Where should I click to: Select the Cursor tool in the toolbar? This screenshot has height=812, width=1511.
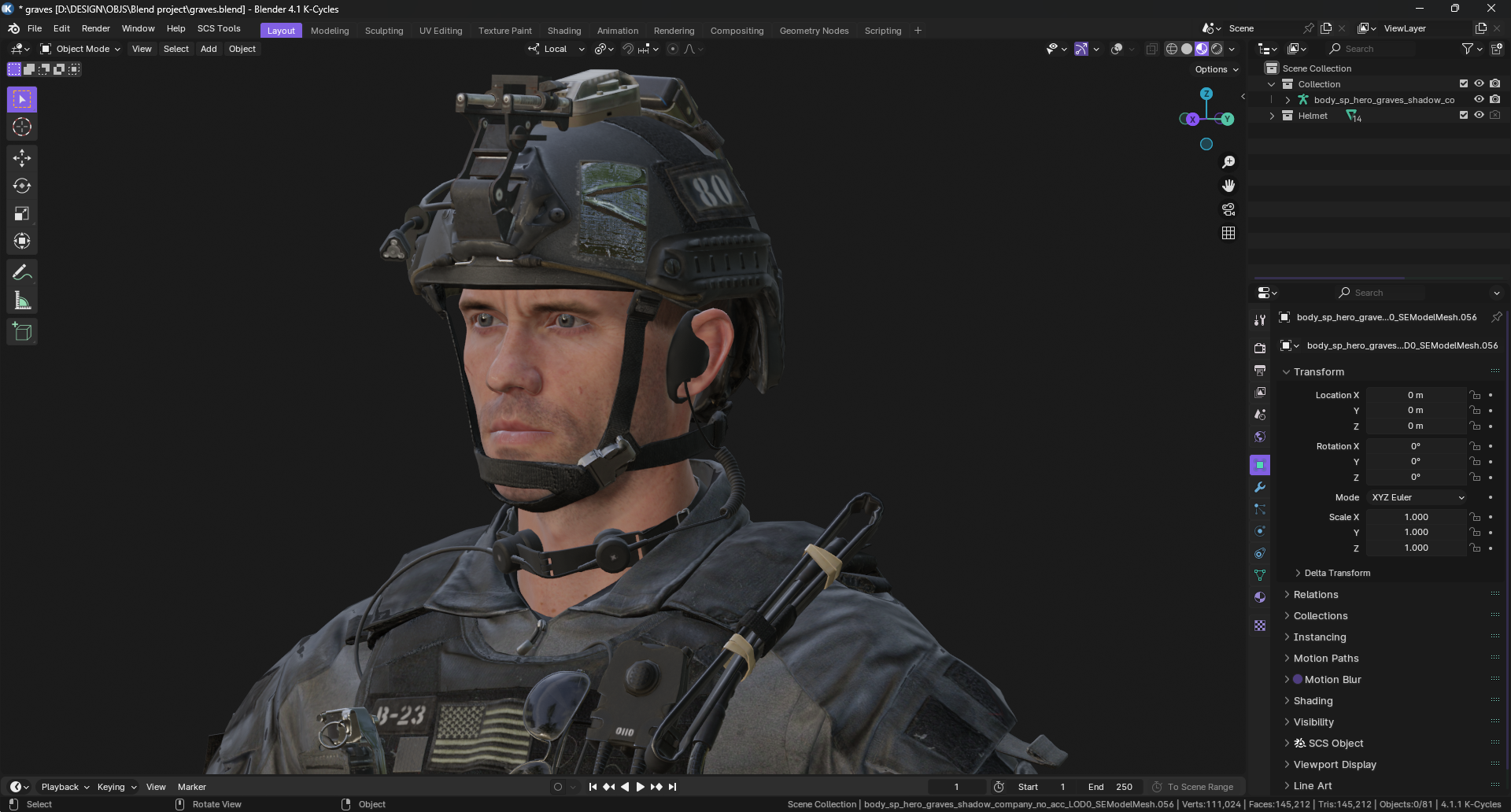pyautogui.click(x=22, y=127)
